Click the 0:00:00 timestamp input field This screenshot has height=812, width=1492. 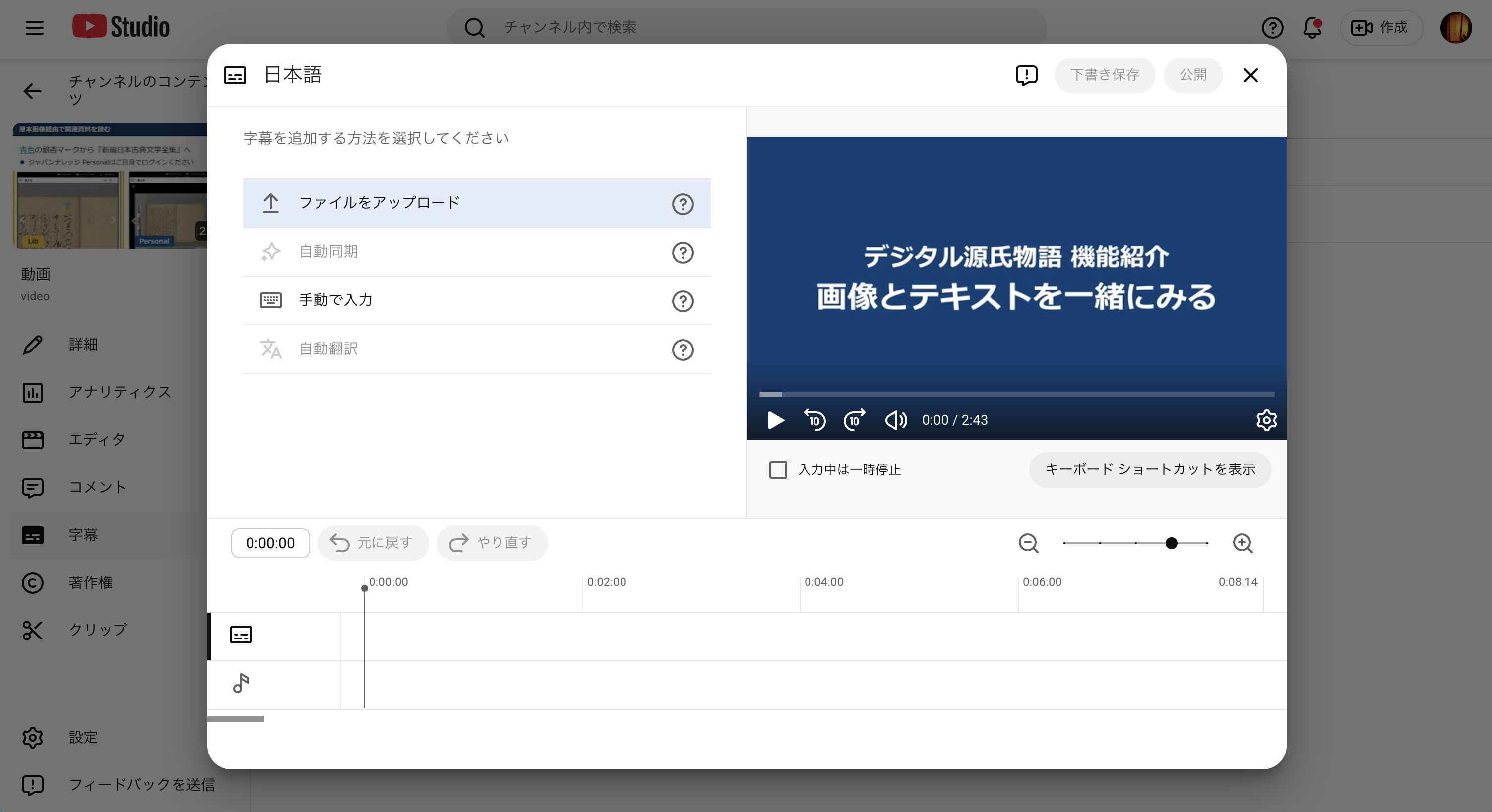pyautogui.click(x=270, y=543)
